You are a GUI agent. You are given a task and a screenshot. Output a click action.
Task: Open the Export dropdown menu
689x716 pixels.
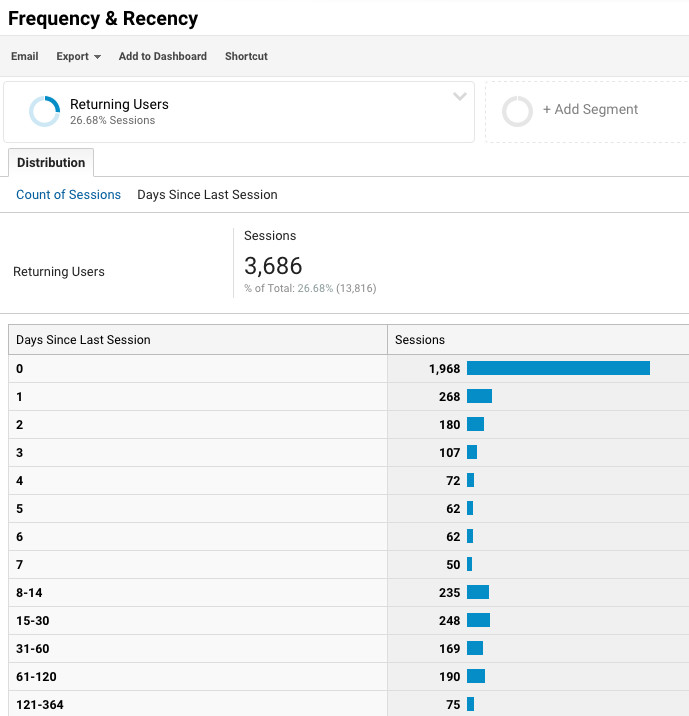[x=79, y=56]
